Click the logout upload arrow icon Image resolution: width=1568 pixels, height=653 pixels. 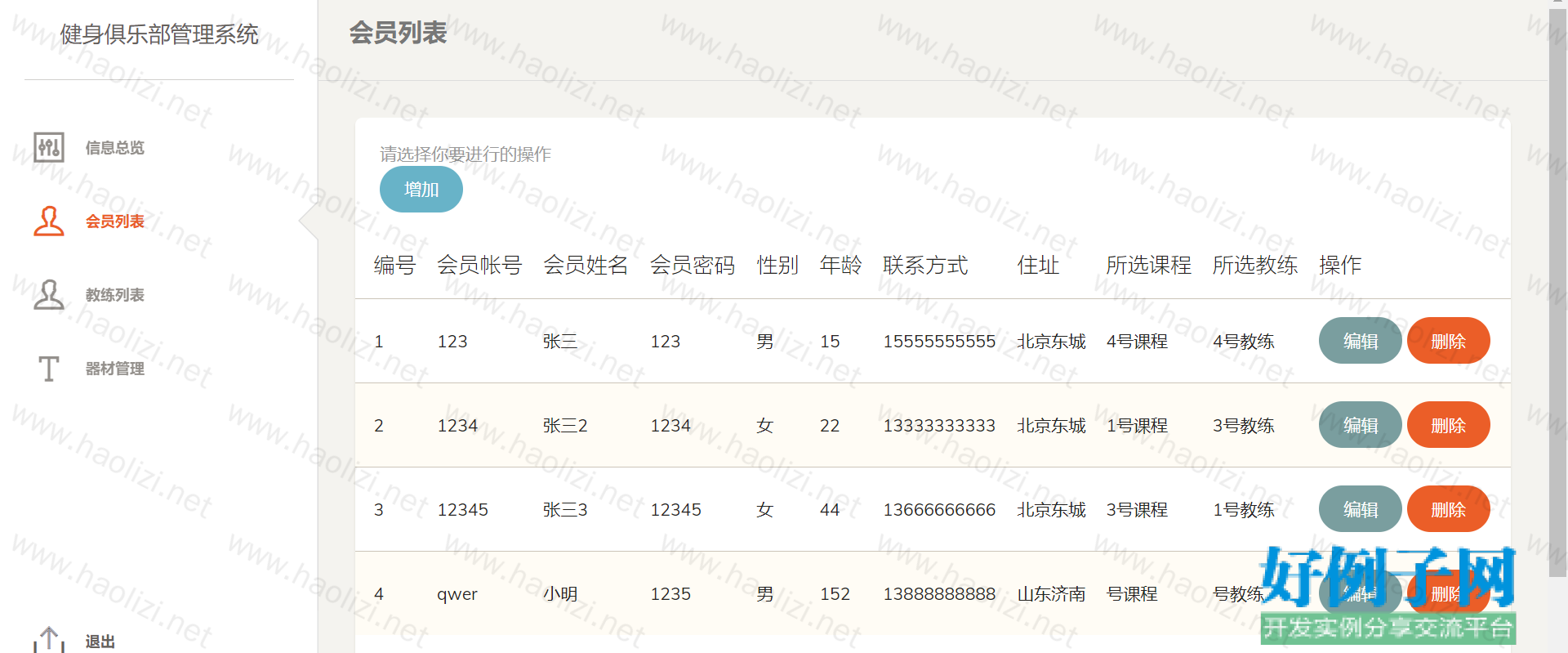49,640
